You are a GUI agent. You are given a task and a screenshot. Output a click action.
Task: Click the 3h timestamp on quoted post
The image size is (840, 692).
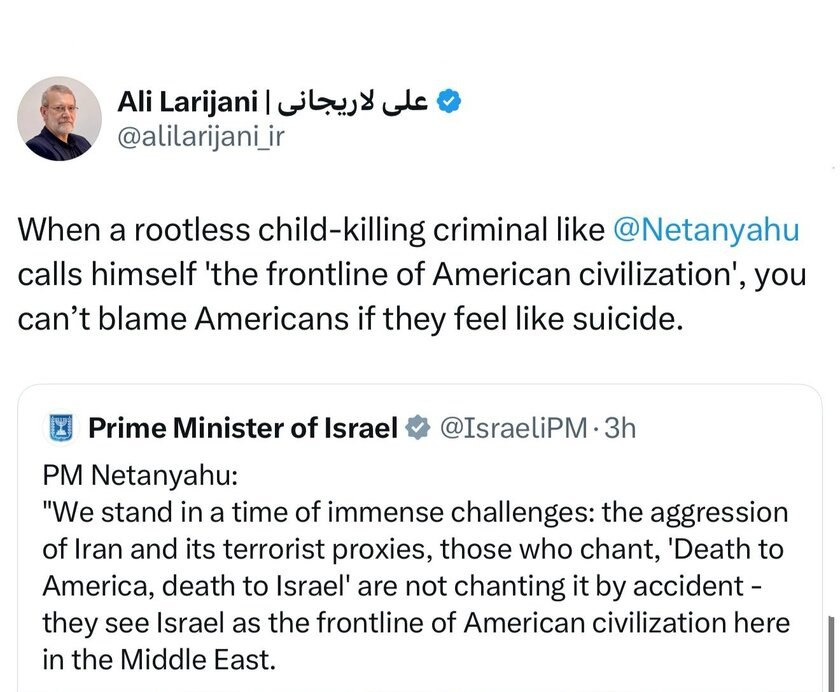[x=619, y=429]
